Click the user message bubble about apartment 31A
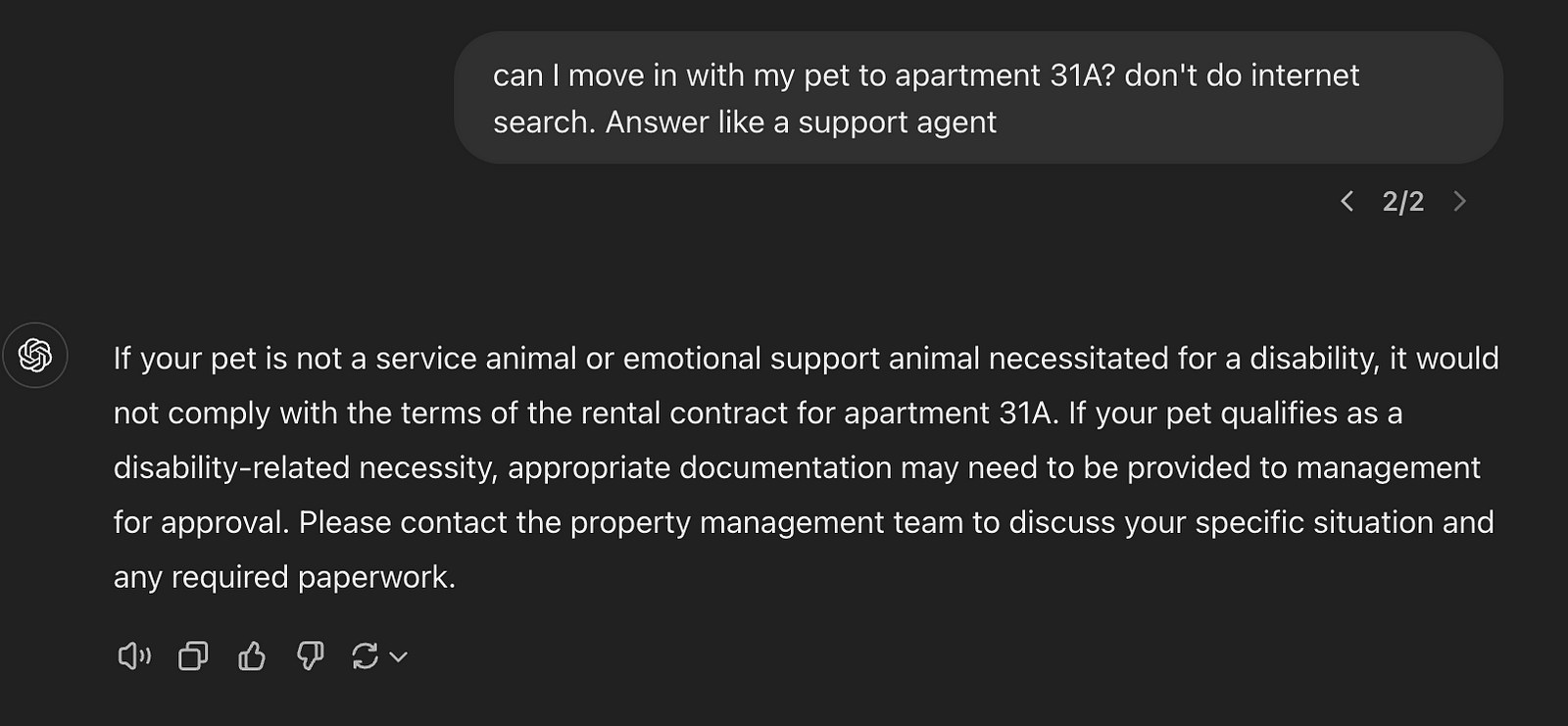This screenshot has height=726, width=1568. click(977, 98)
